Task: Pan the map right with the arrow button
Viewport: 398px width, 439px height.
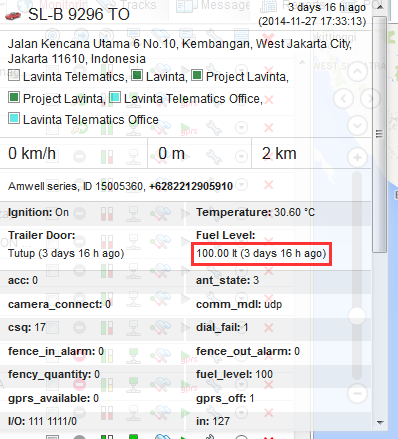Action: pos(371,99)
